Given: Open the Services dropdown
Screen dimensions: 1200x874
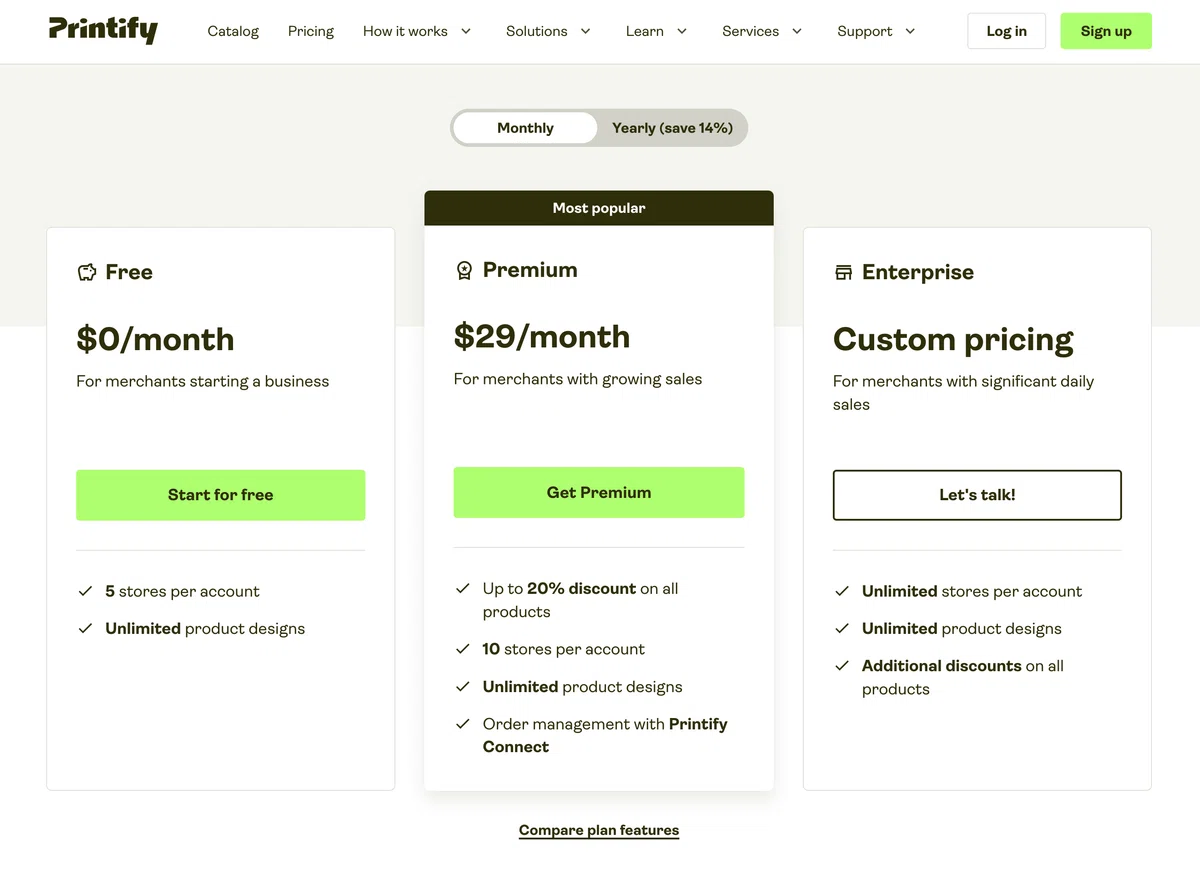Looking at the screenshot, I should (x=762, y=31).
